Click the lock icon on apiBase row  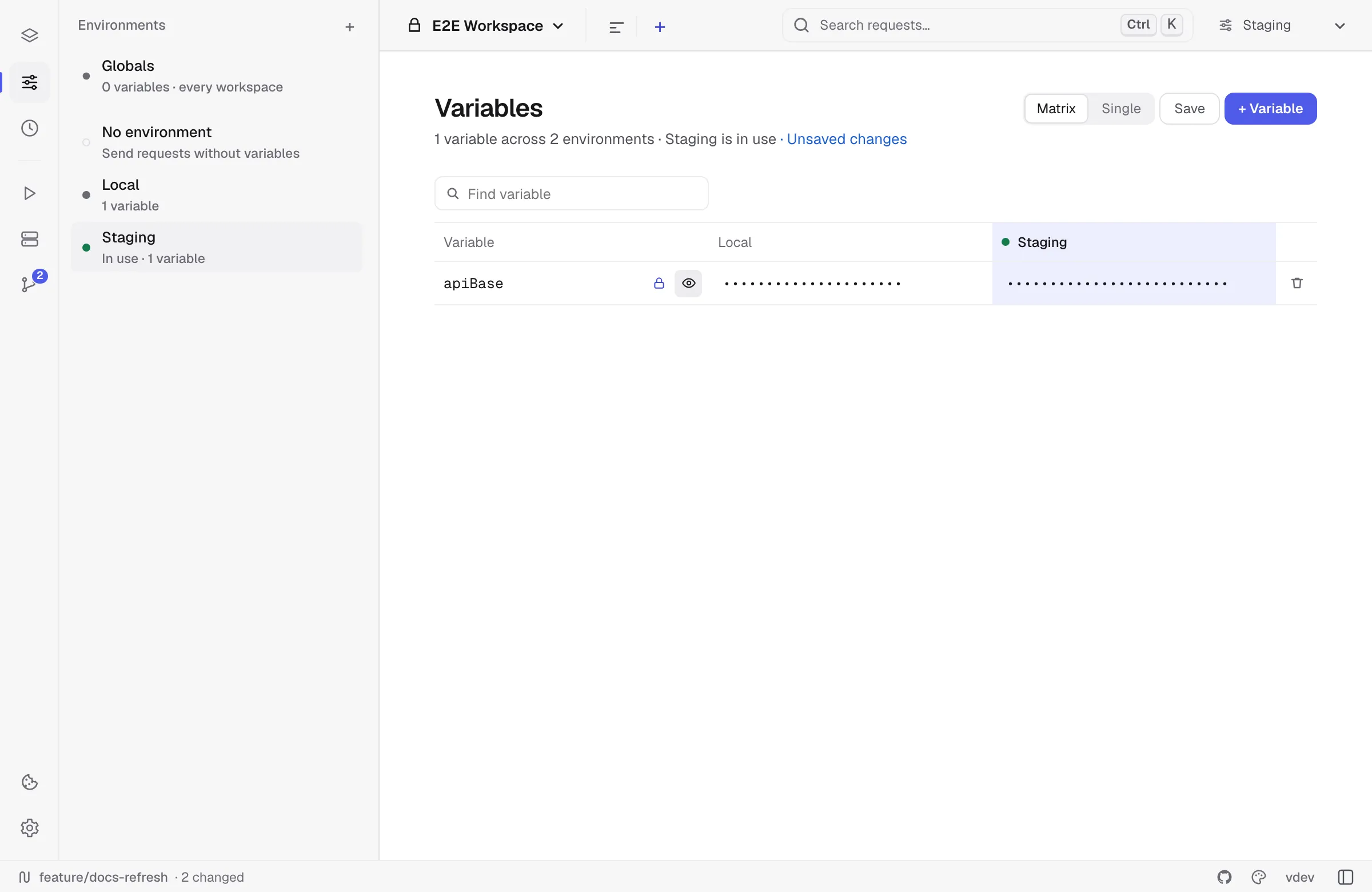tap(659, 283)
